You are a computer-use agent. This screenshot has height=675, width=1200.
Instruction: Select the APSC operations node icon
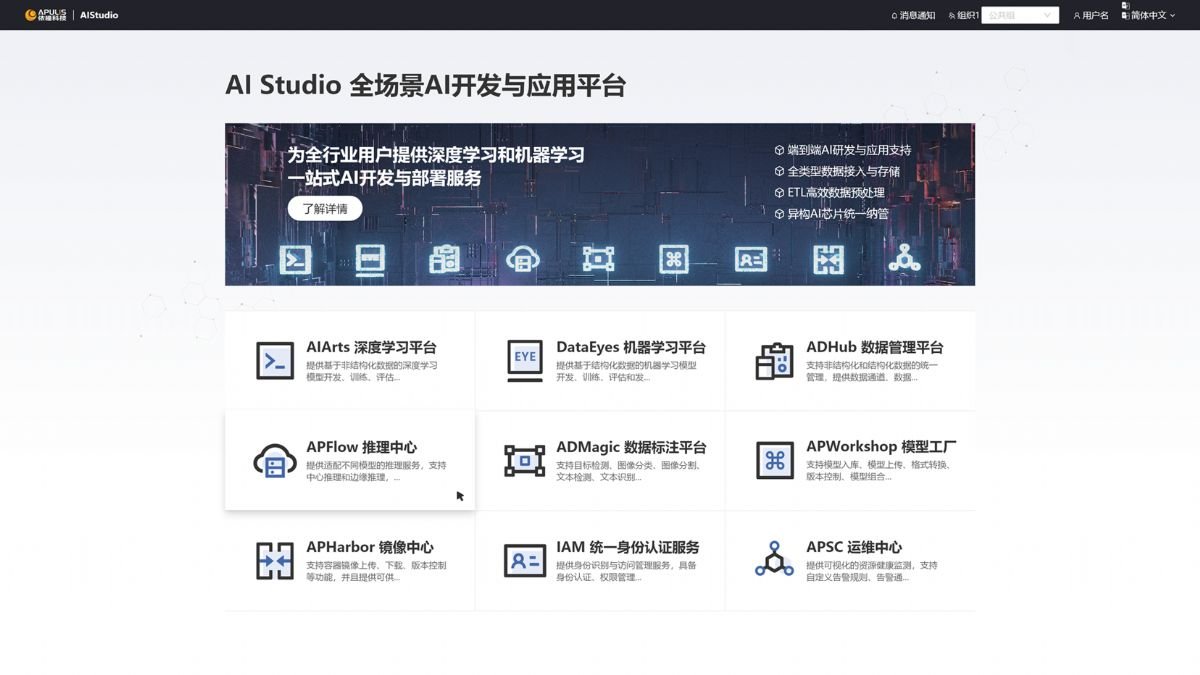[774, 559]
